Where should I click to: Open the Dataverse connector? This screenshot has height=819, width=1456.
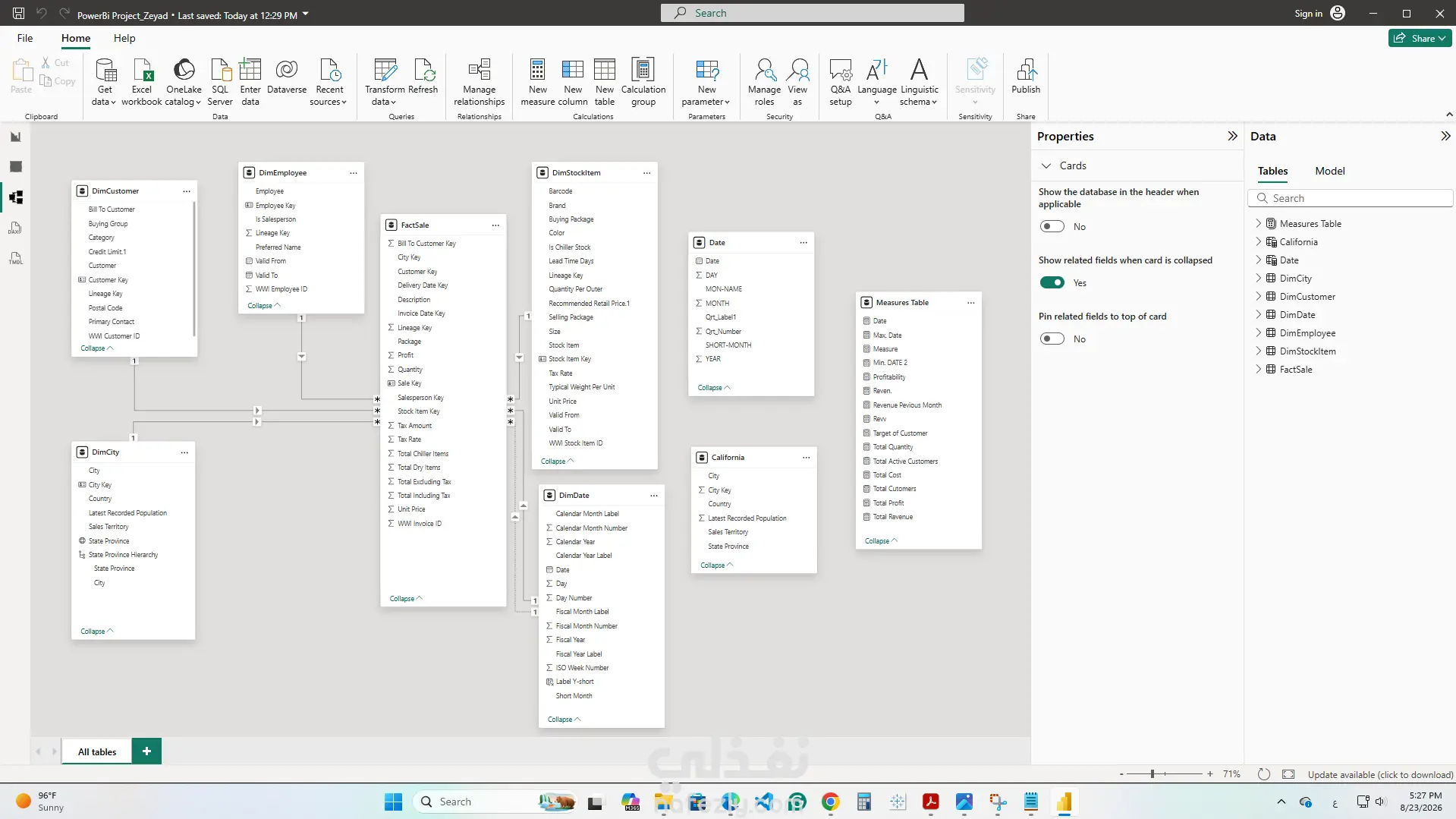(x=287, y=77)
